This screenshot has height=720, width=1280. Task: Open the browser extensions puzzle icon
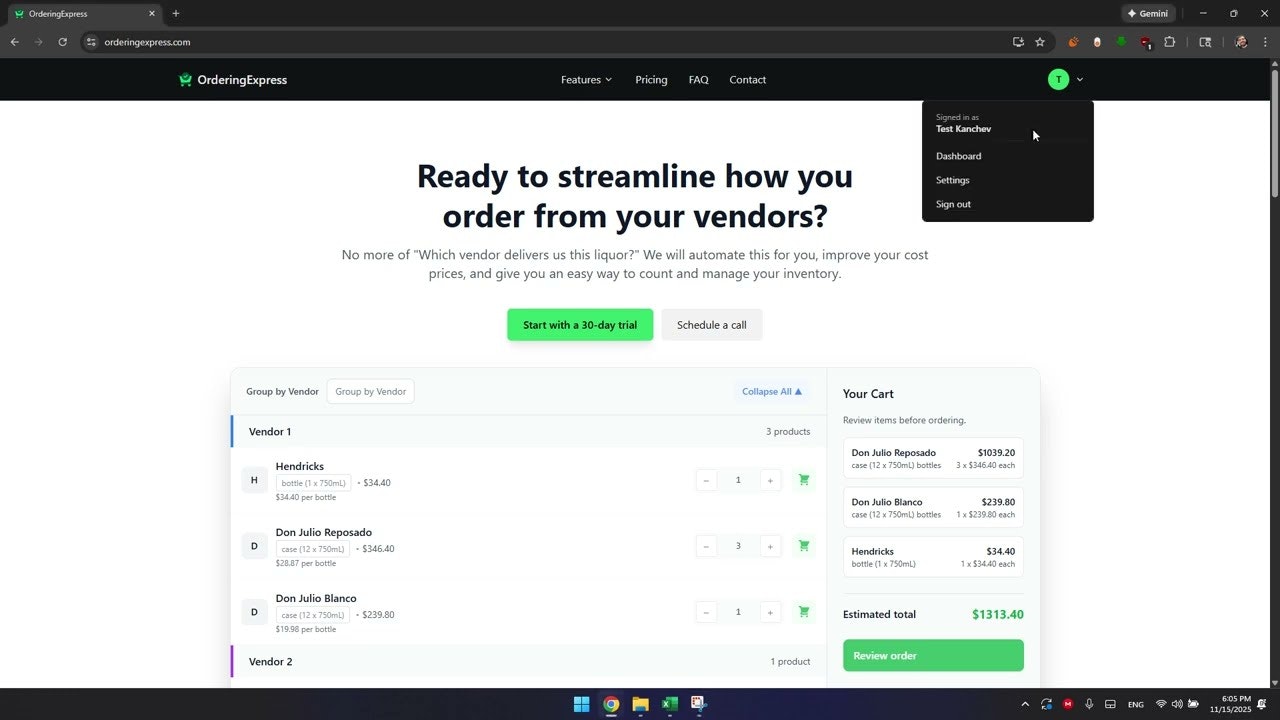coord(1170,42)
